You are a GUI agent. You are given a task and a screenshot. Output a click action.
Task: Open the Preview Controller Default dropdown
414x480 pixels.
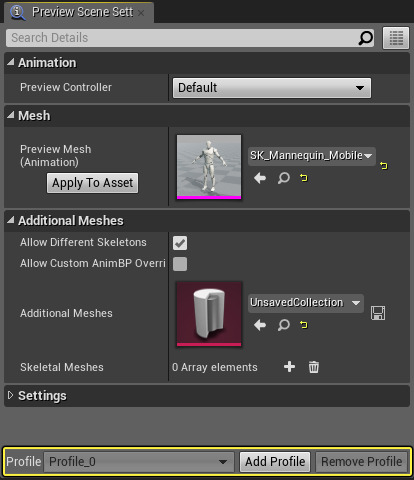pyautogui.click(x=272, y=88)
